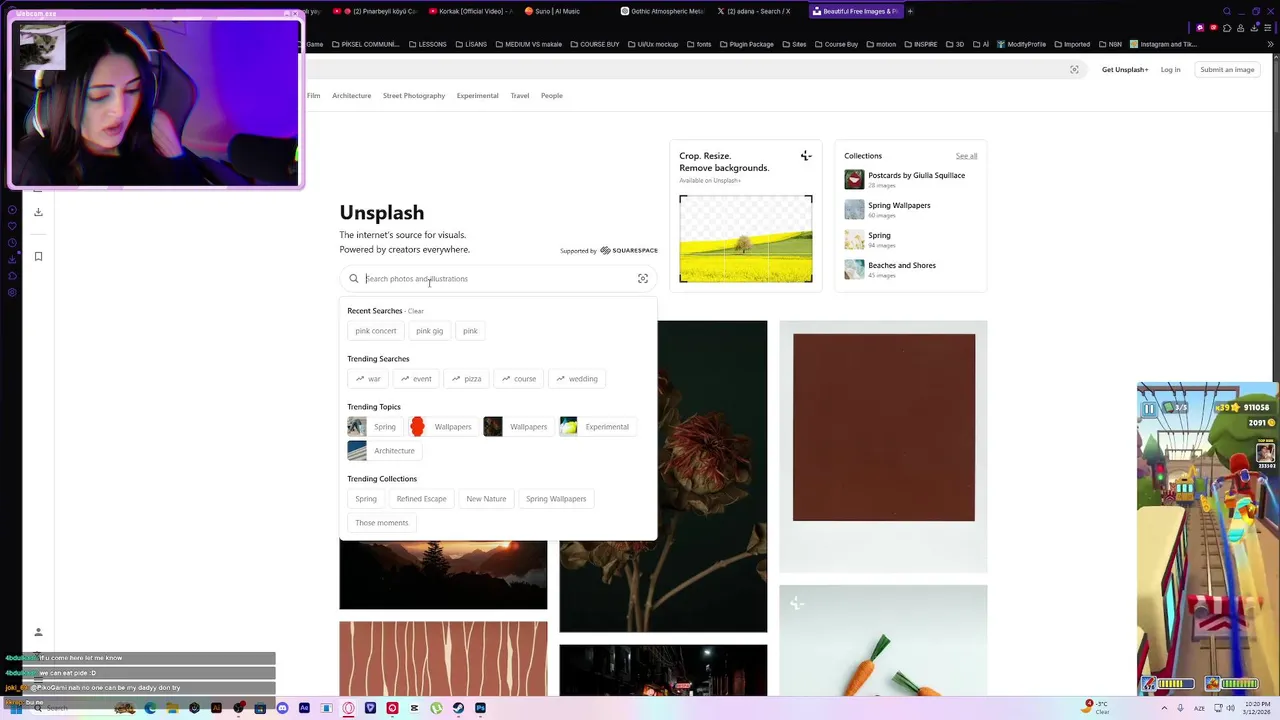Image resolution: width=1280 pixels, height=720 pixels.
Task: Select trending search 'wedding'
Action: pyautogui.click(x=577, y=379)
